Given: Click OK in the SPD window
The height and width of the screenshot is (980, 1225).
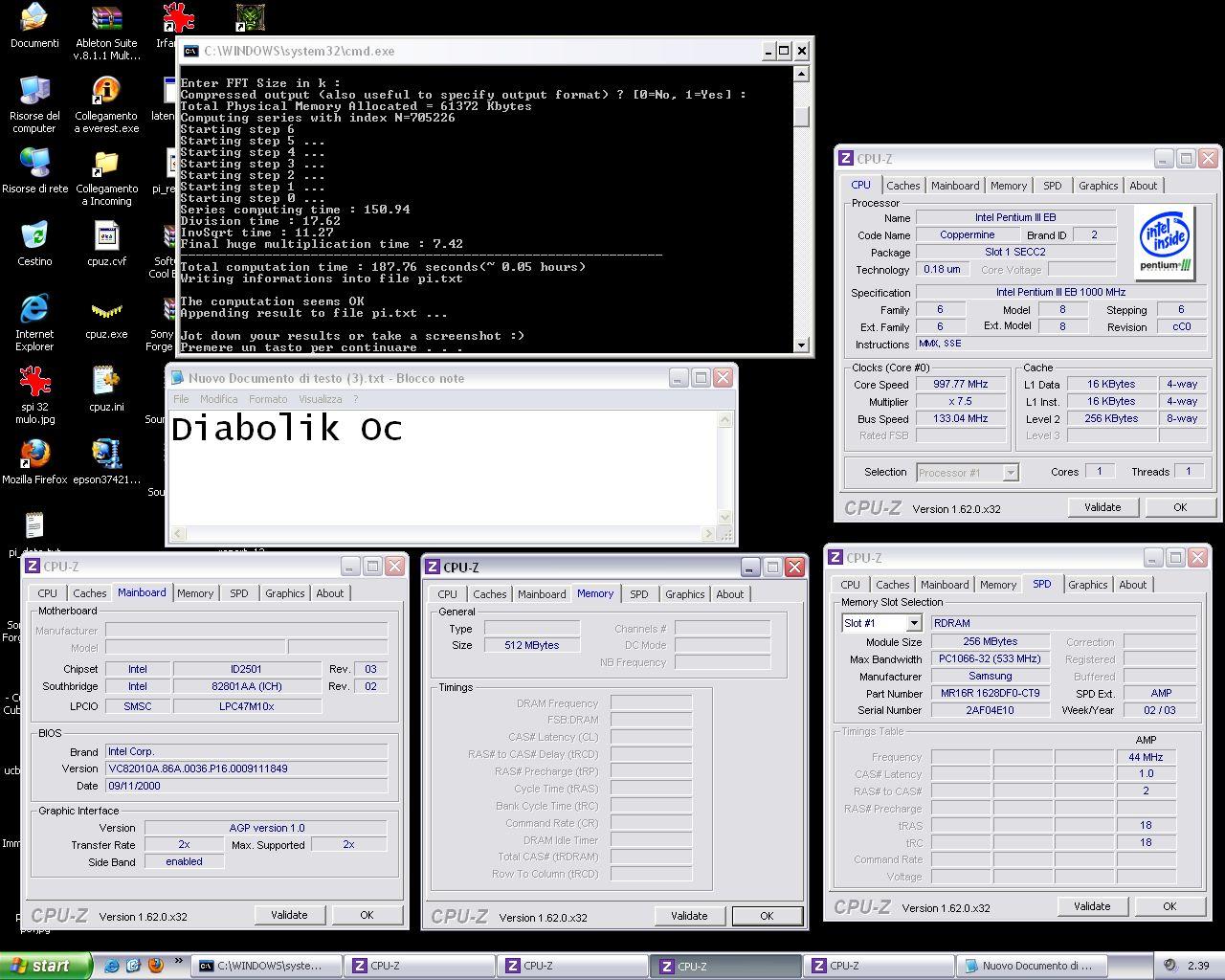Looking at the screenshot, I should tap(1169, 906).
